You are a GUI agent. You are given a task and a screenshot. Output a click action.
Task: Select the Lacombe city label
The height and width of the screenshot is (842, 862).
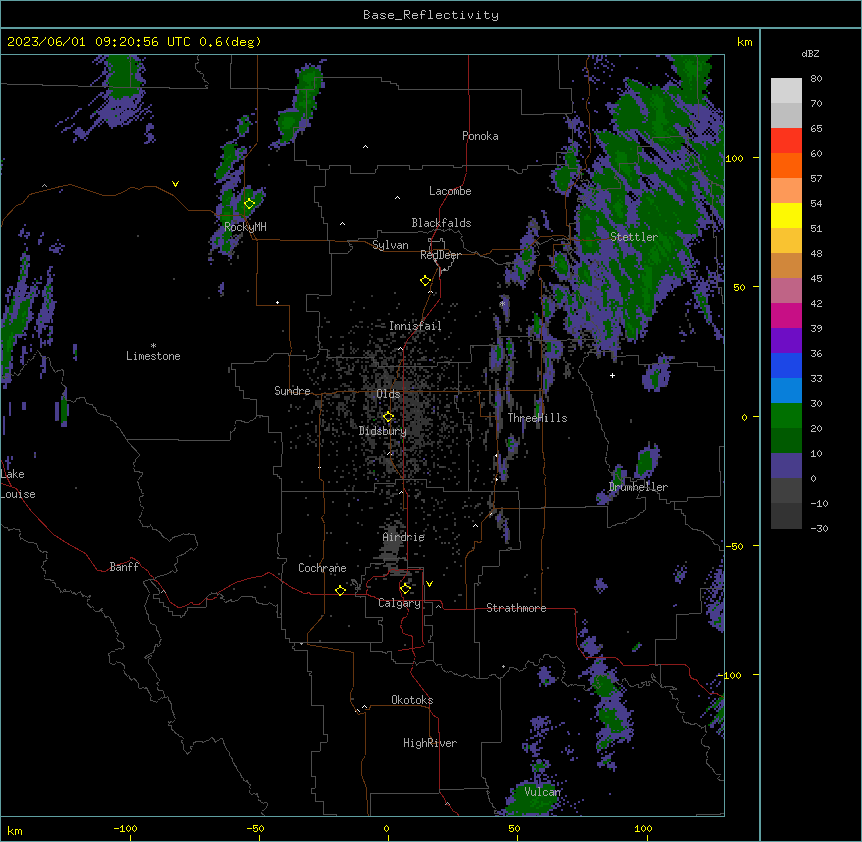tap(450, 191)
